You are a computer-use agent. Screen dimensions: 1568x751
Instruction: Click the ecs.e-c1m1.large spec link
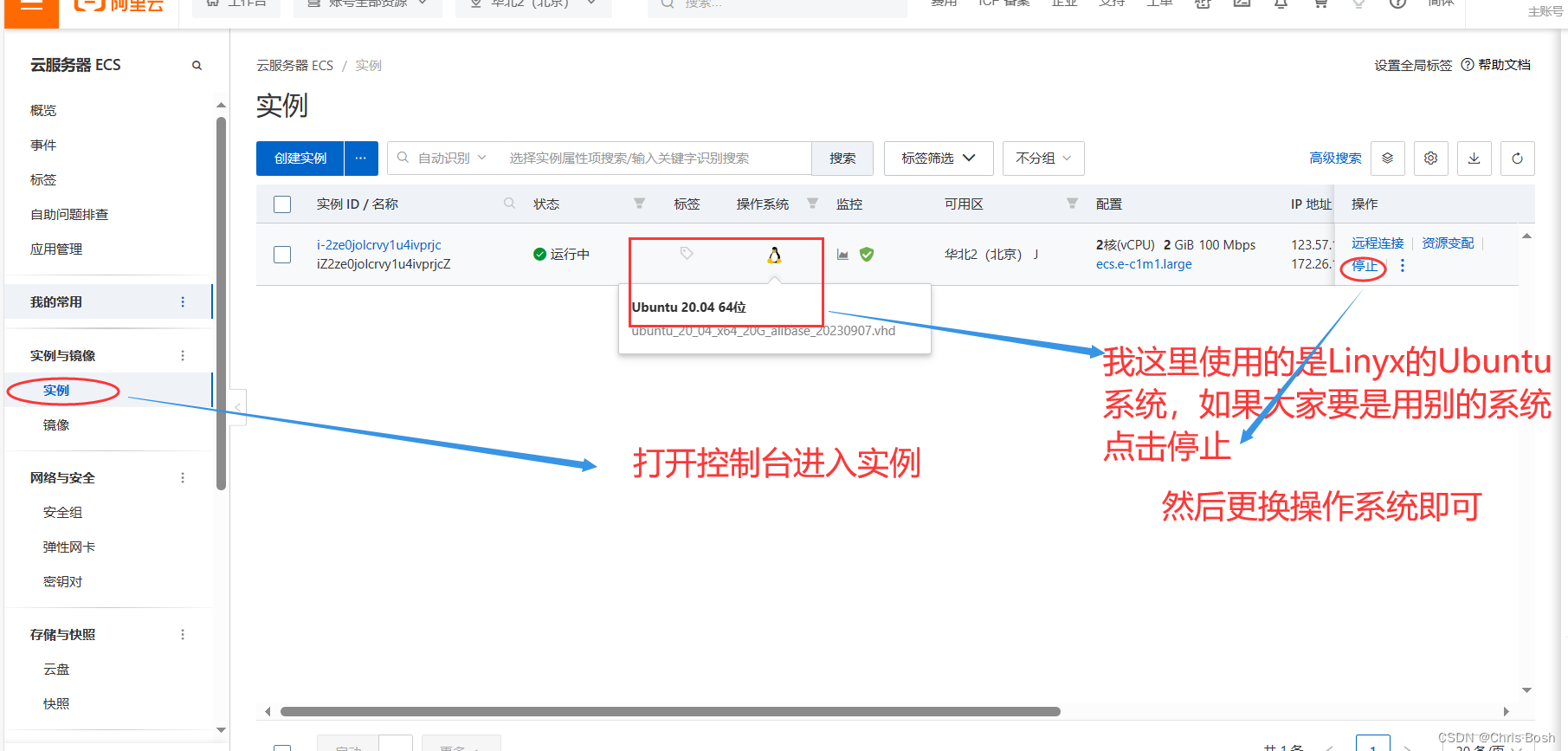coord(1144,264)
